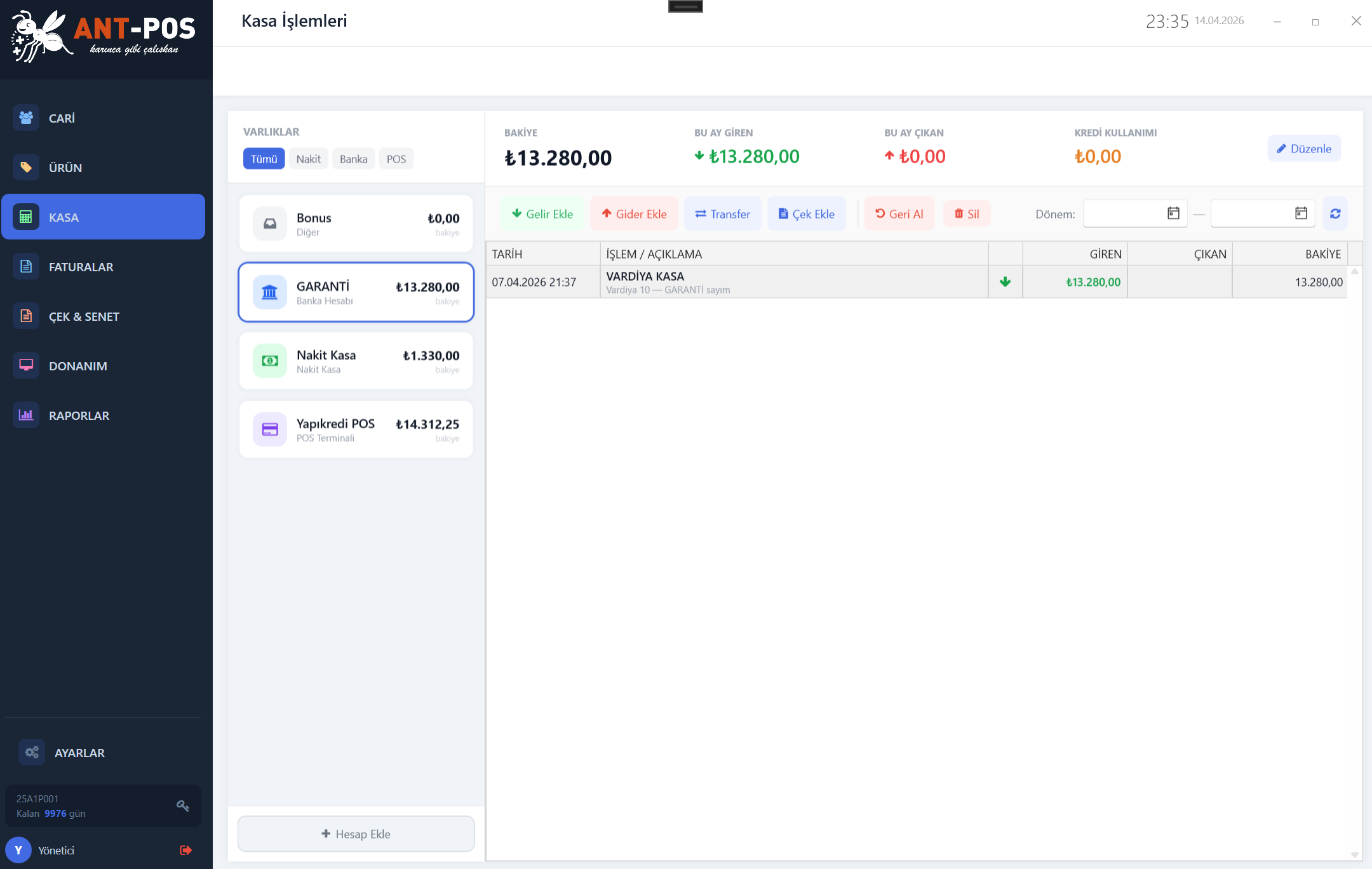Click the AYARLAR gears icon
This screenshot has width=1372, height=869.
pyautogui.click(x=32, y=753)
